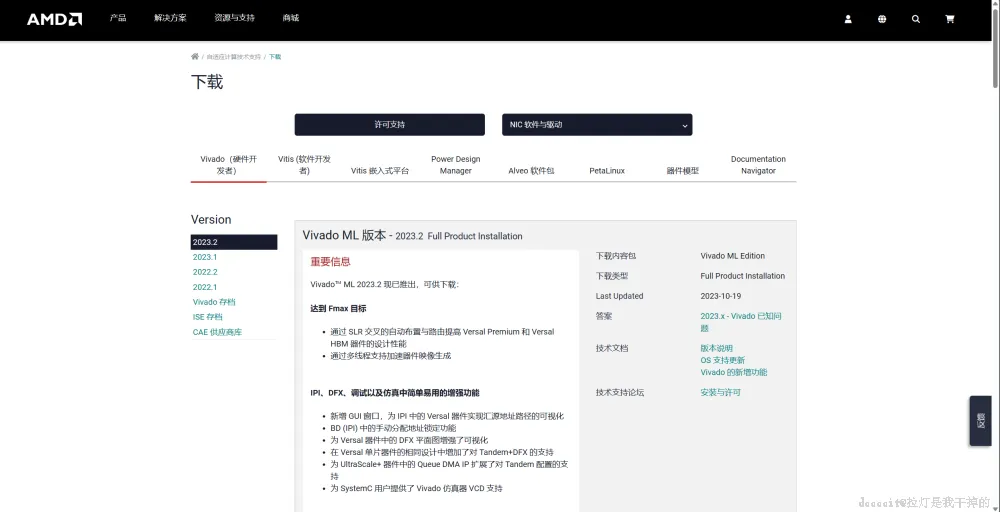This screenshot has height=512, width=1000.
Task: Click the 技术支持论坛 label
Action: coord(620,393)
